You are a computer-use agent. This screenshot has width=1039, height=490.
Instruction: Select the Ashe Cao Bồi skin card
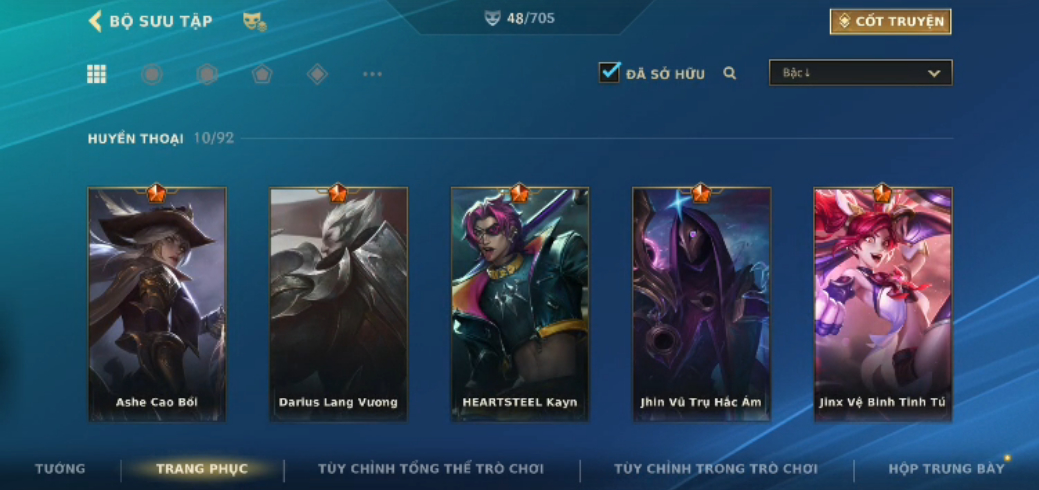pyautogui.click(x=157, y=304)
